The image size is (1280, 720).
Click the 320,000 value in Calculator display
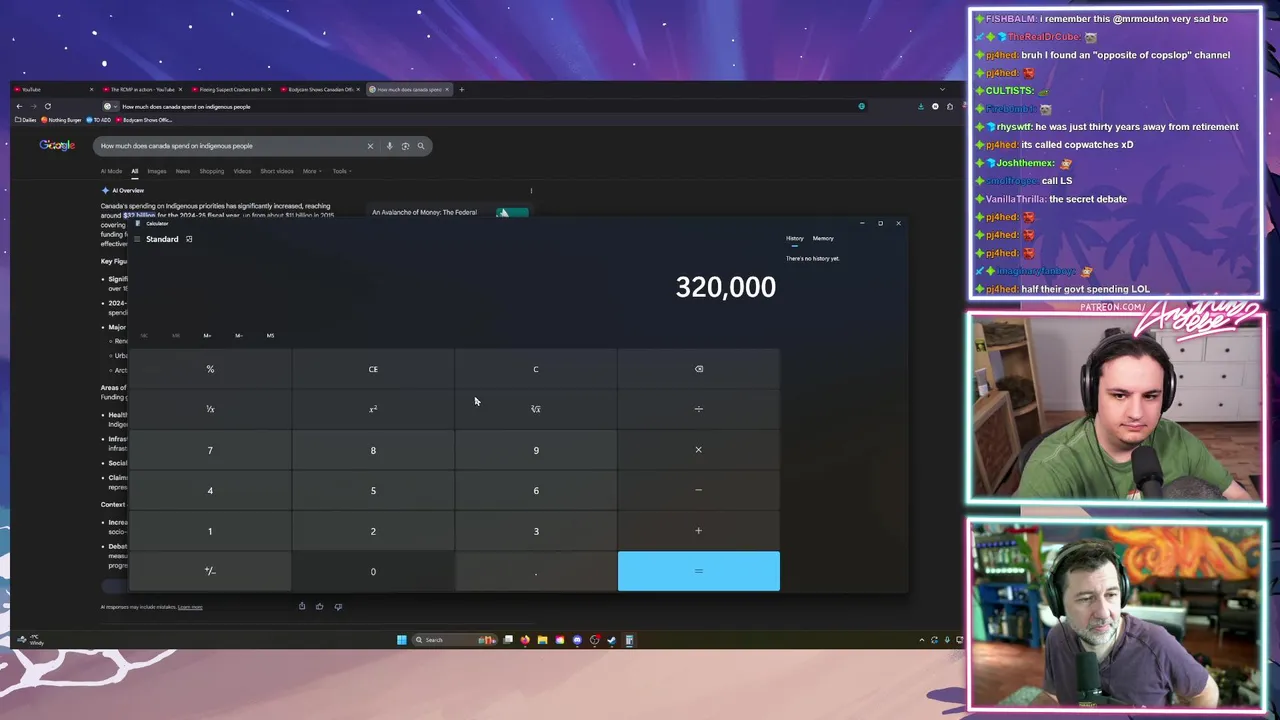(726, 288)
